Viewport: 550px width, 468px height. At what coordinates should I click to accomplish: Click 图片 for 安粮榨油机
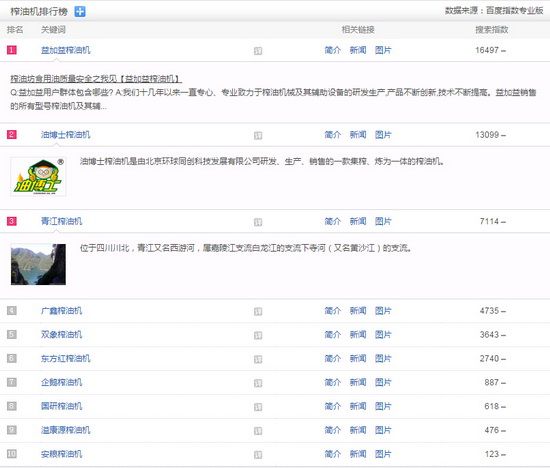tap(383, 454)
